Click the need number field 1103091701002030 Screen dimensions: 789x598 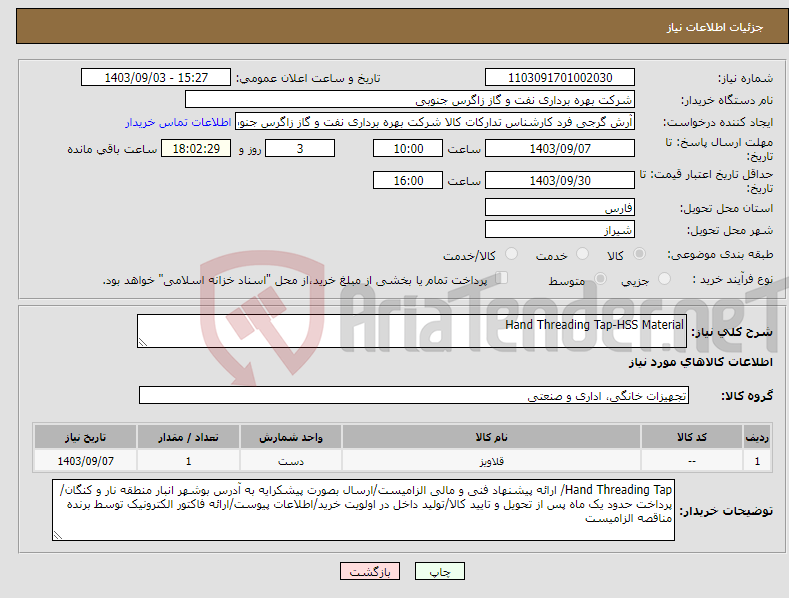(x=560, y=78)
